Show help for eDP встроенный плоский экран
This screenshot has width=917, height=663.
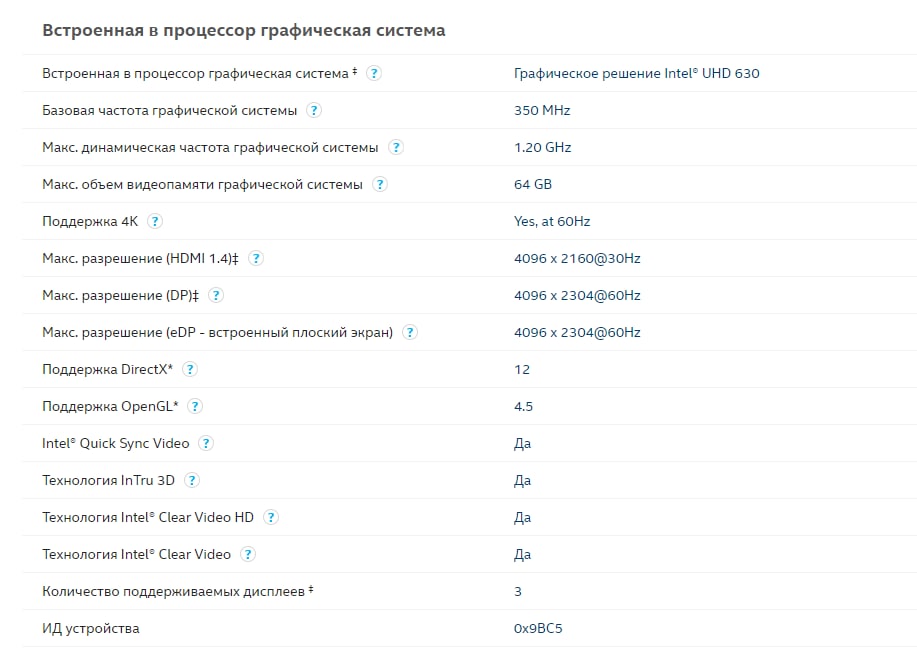[x=411, y=332]
